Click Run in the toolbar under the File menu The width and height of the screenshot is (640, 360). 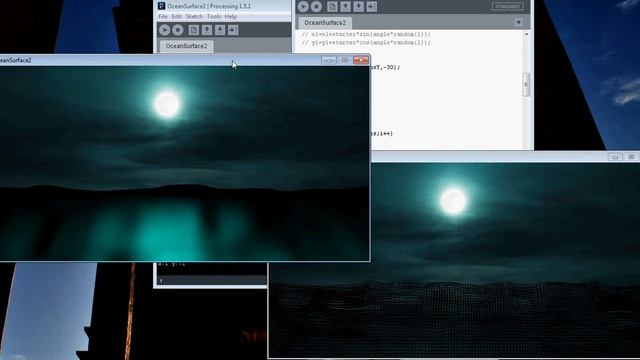[165, 30]
